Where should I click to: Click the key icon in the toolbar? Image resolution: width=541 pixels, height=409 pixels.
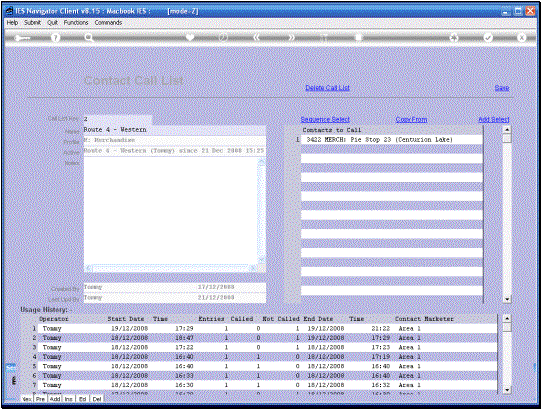click(22, 38)
